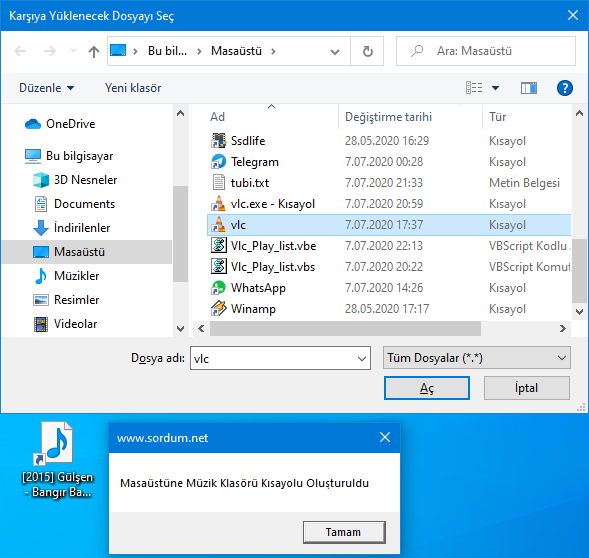Click the İptal button
The width and height of the screenshot is (589, 558).
526,388
